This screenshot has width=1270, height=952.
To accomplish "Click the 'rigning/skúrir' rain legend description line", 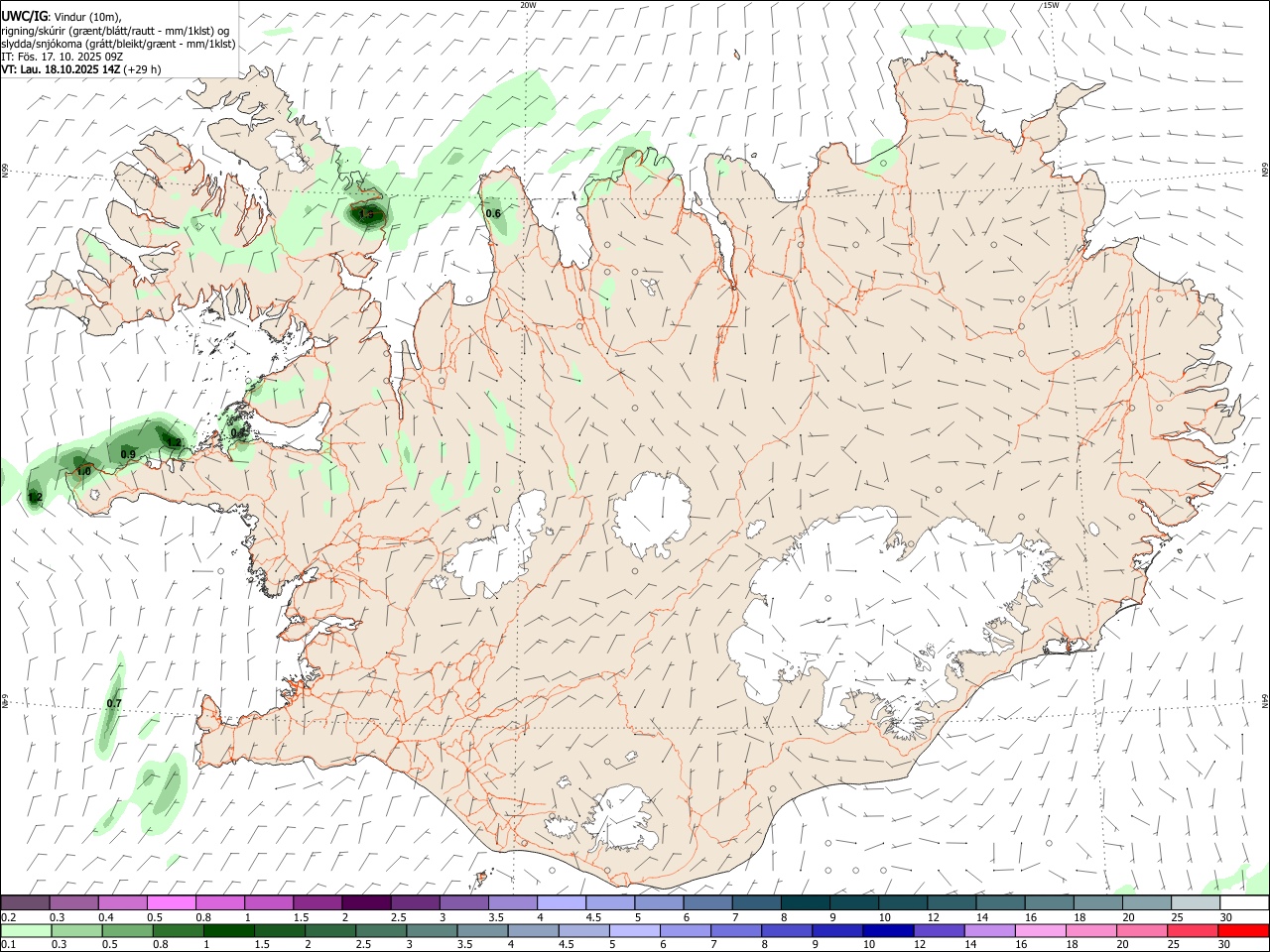I will point(114,31).
